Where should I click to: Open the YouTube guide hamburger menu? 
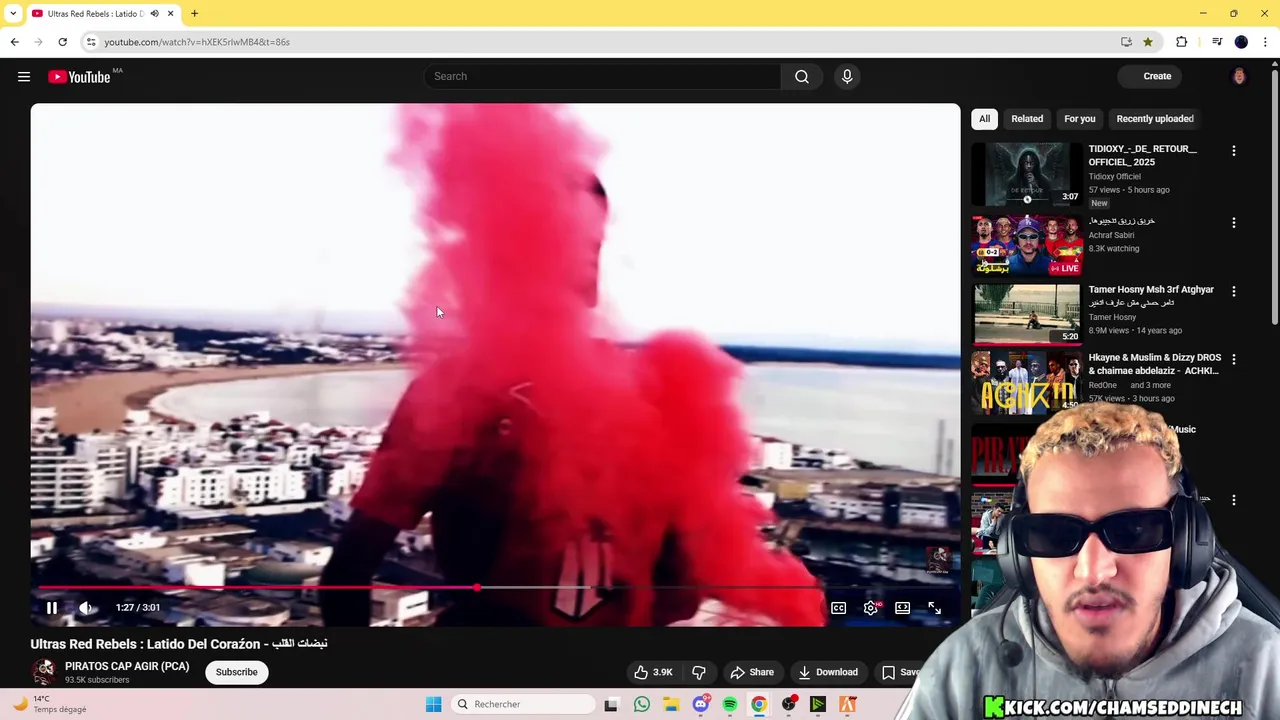coord(24,77)
